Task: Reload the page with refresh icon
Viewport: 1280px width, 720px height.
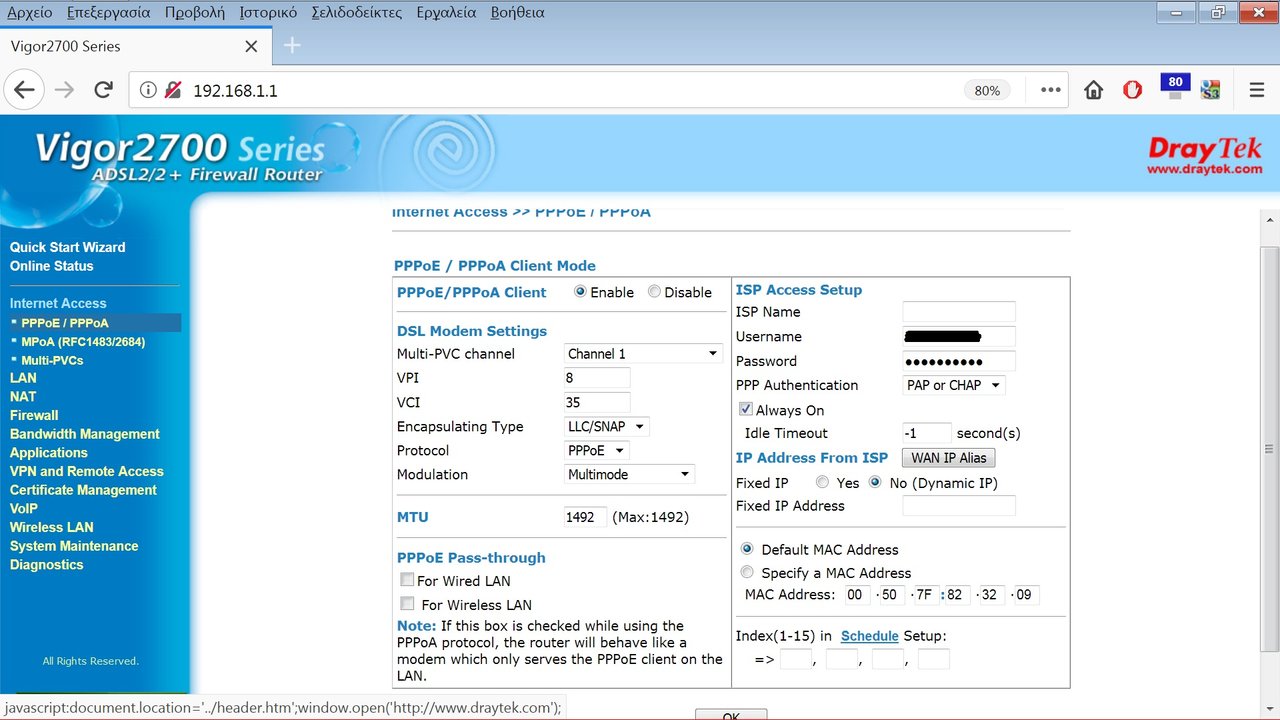Action: point(103,90)
